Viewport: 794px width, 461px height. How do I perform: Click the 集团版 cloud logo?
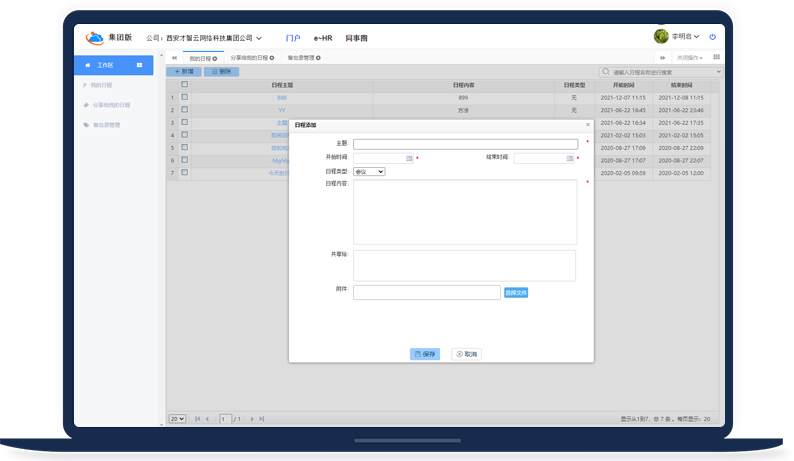tap(95, 38)
